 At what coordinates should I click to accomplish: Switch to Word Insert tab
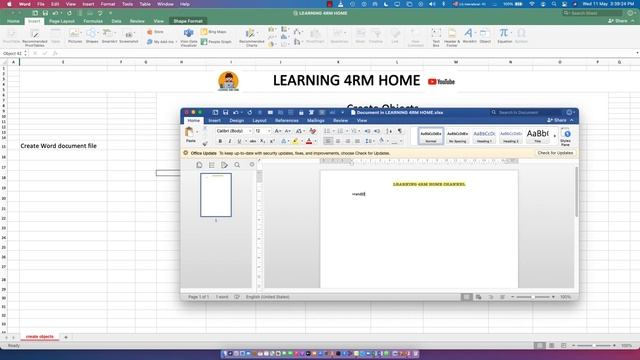point(214,120)
